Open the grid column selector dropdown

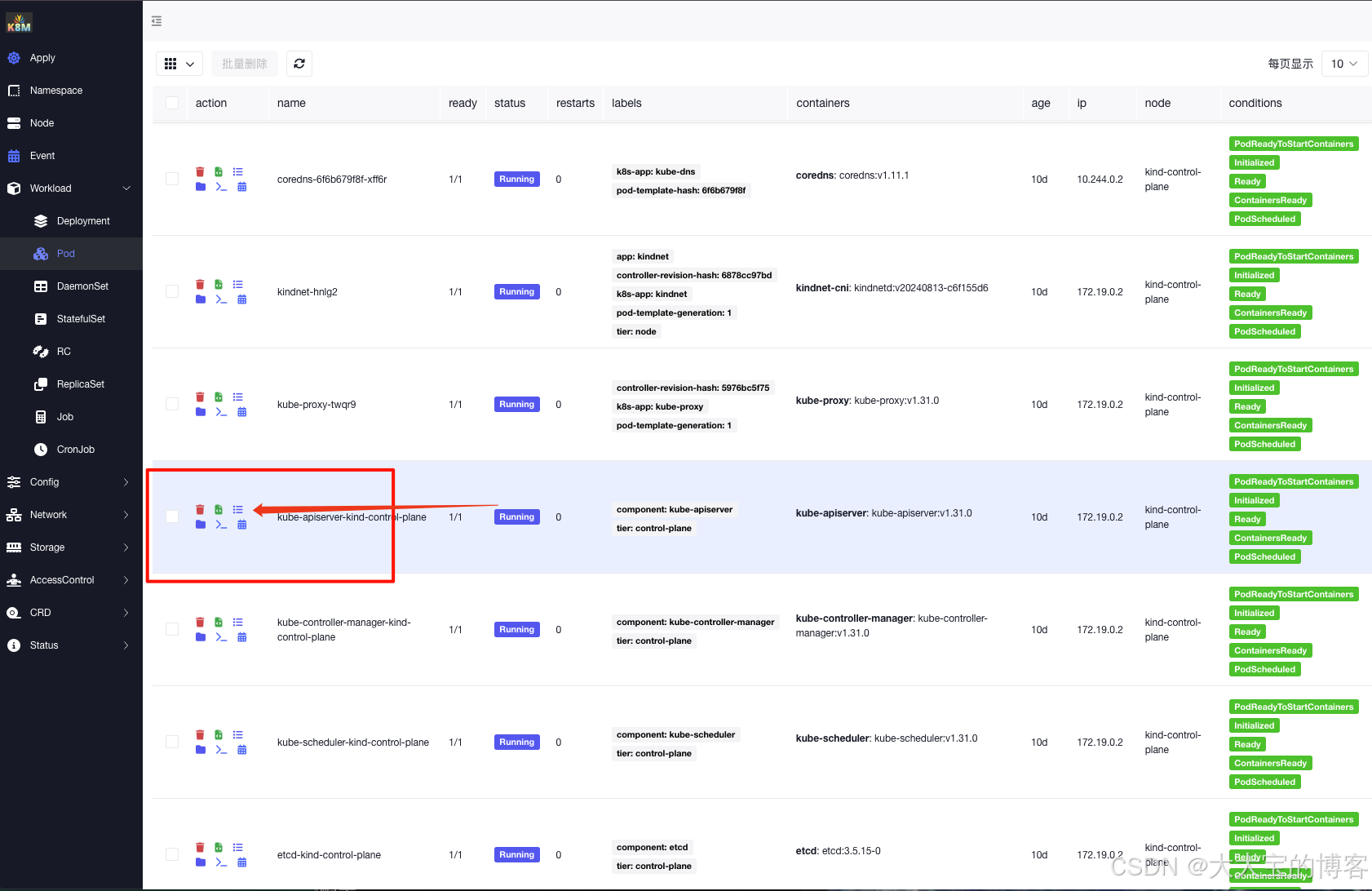179,64
